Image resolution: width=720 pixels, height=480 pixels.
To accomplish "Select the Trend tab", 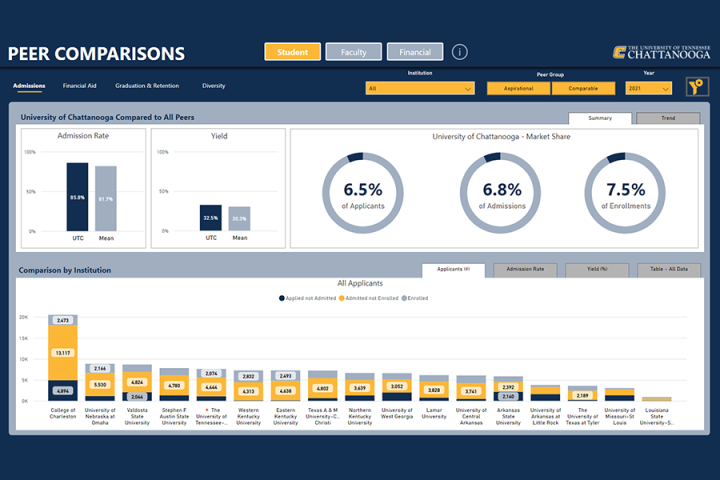I will [668, 118].
